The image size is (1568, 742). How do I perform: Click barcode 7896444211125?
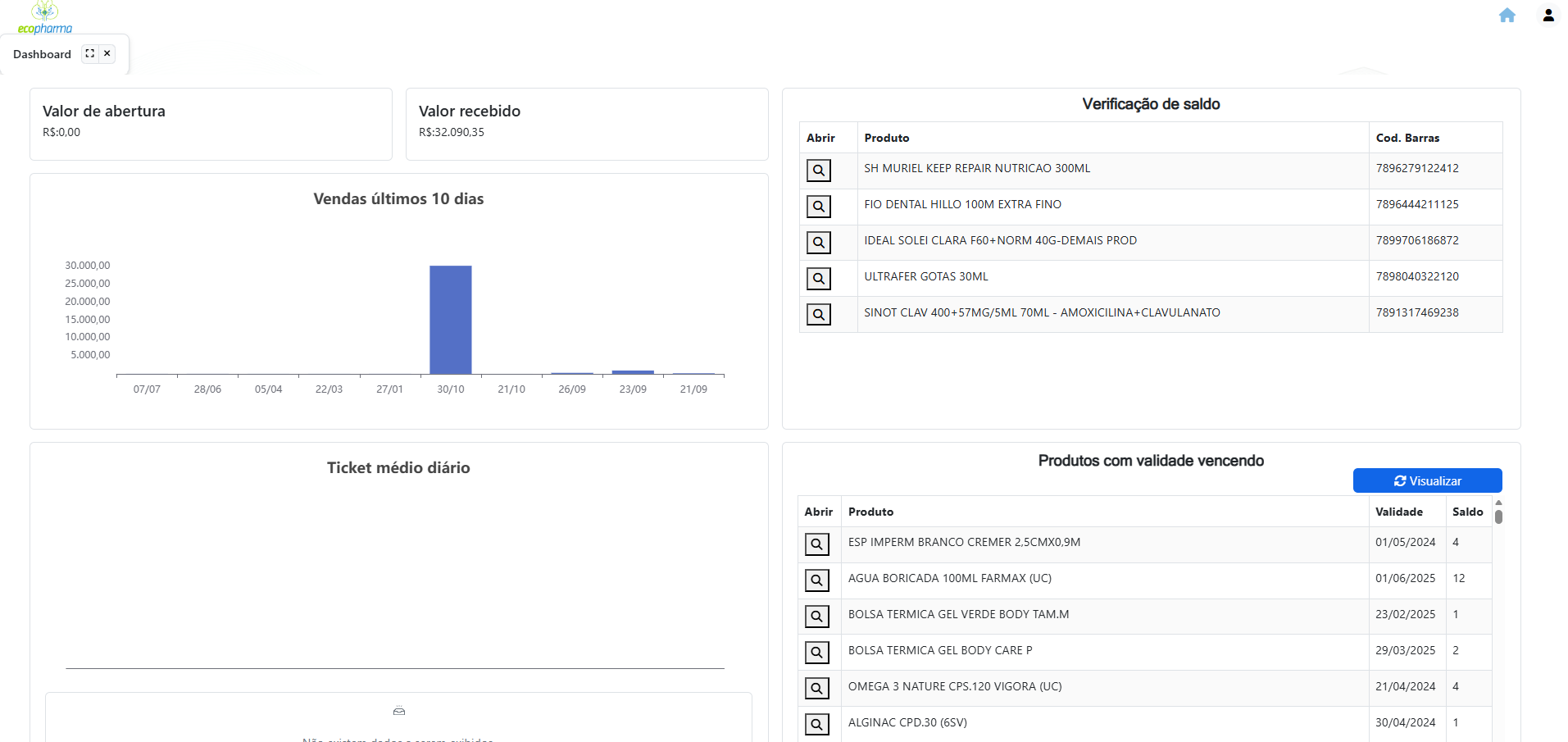point(1417,204)
